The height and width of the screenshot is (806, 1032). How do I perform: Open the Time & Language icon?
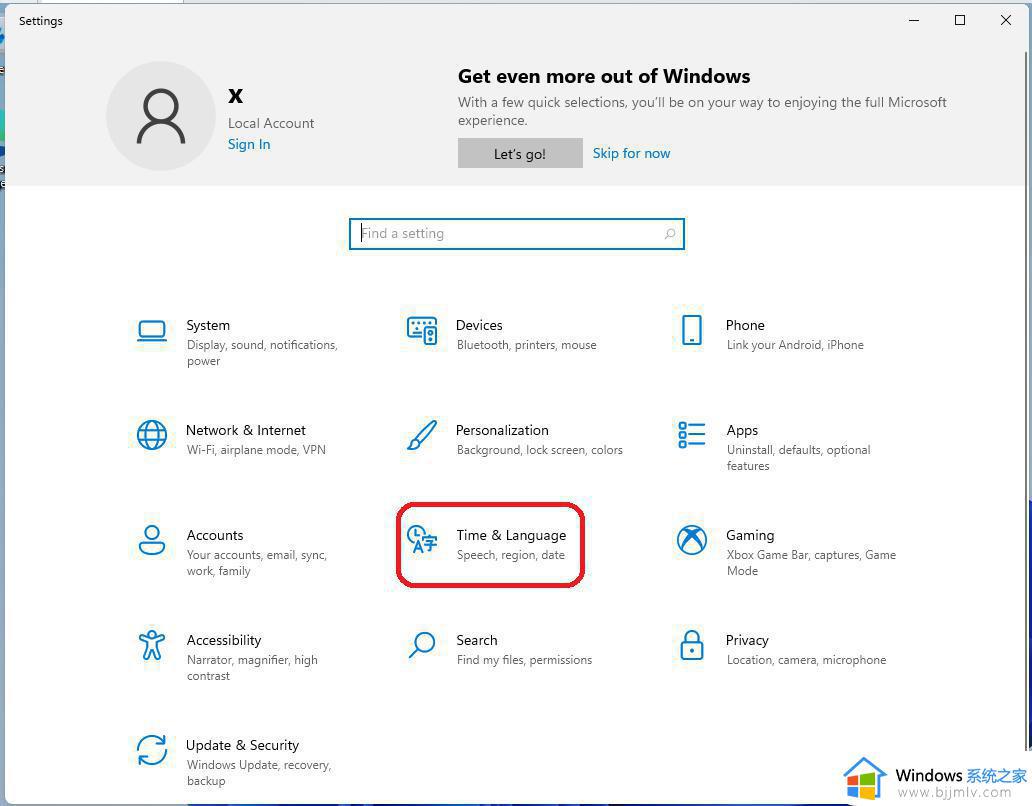click(x=422, y=540)
